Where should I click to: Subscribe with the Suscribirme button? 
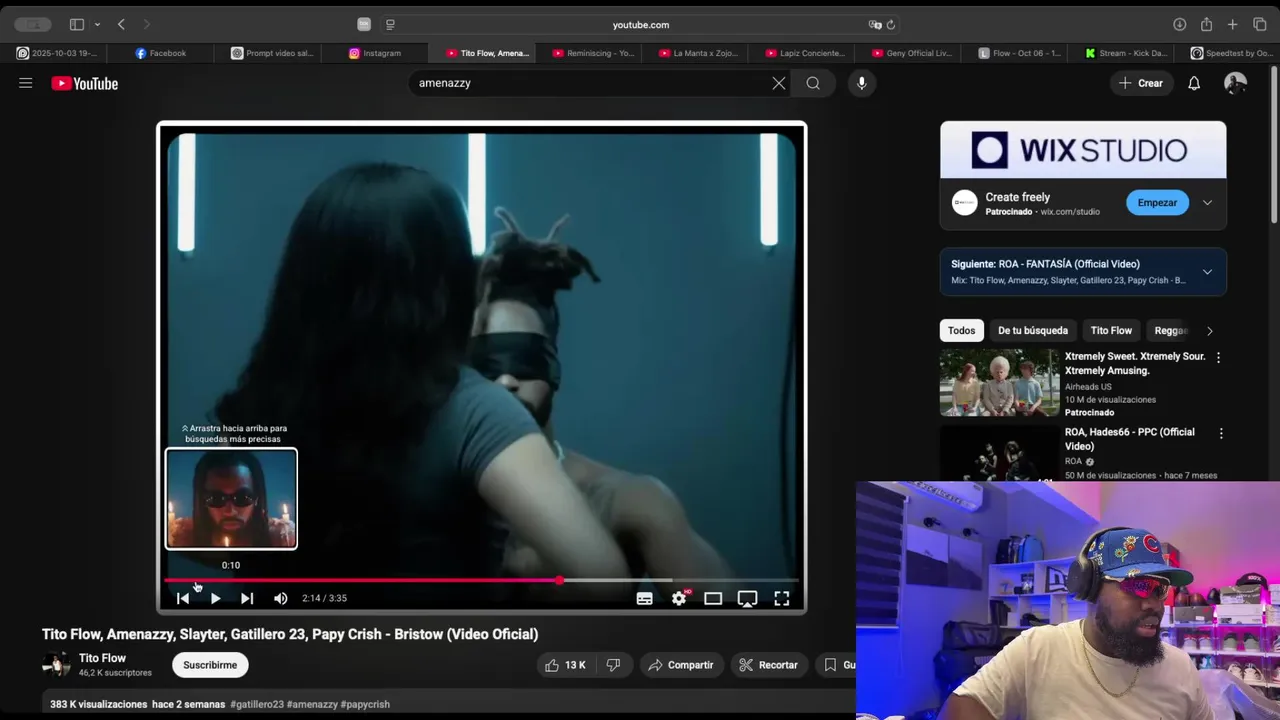[x=210, y=665]
